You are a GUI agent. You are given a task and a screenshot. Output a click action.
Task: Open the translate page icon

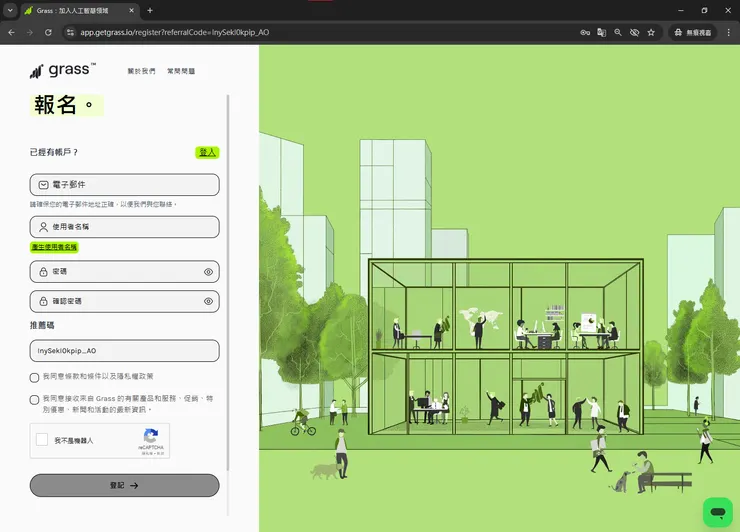601,33
